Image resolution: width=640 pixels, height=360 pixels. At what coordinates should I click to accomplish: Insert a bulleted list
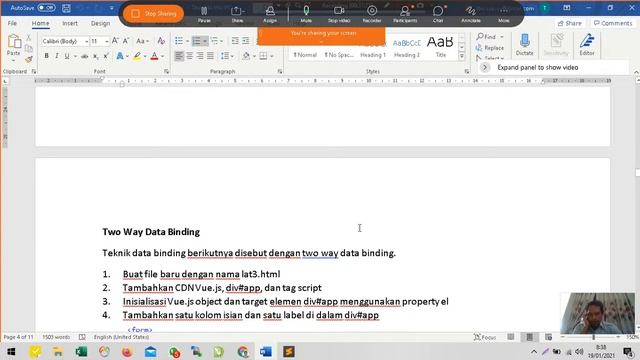[x=179, y=41]
